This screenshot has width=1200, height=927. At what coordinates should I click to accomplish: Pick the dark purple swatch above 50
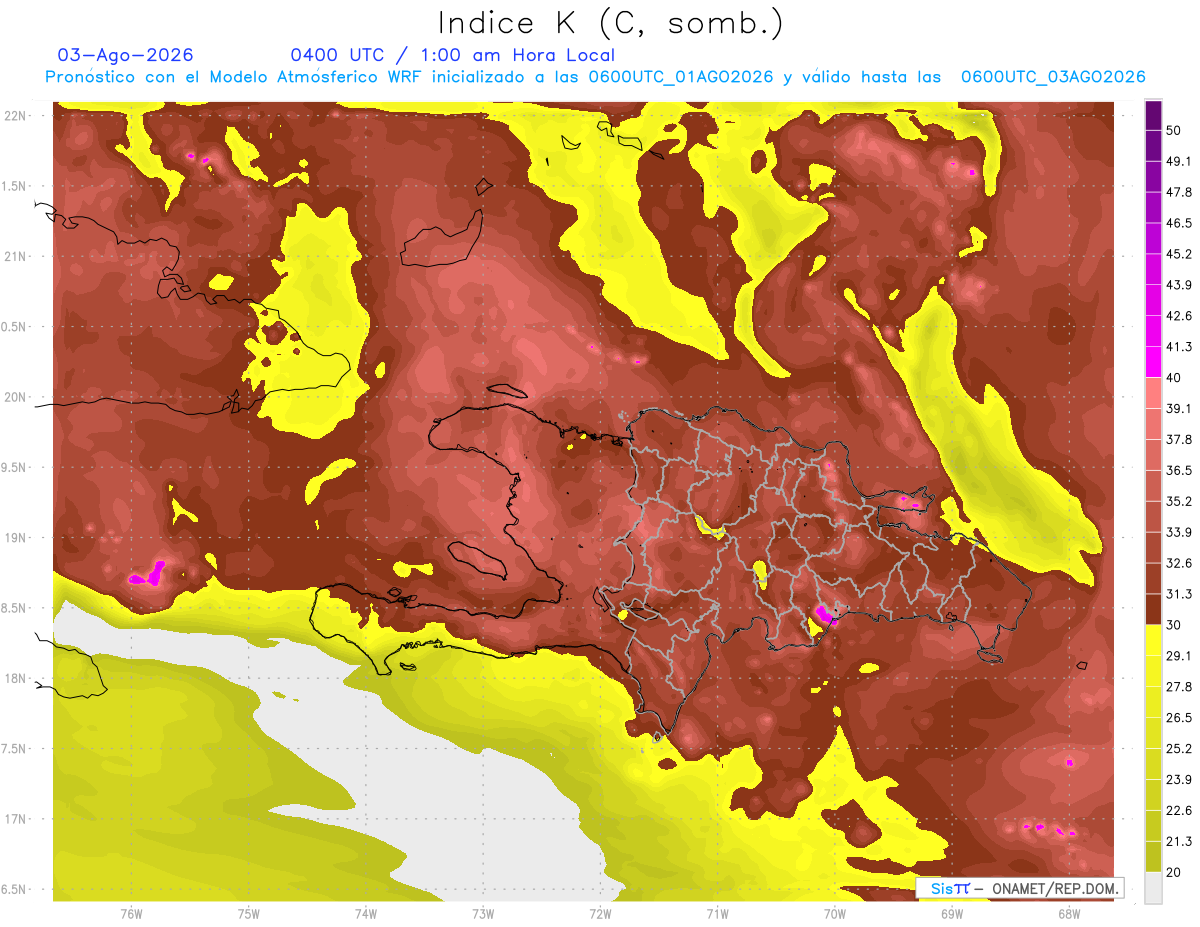tap(1153, 115)
